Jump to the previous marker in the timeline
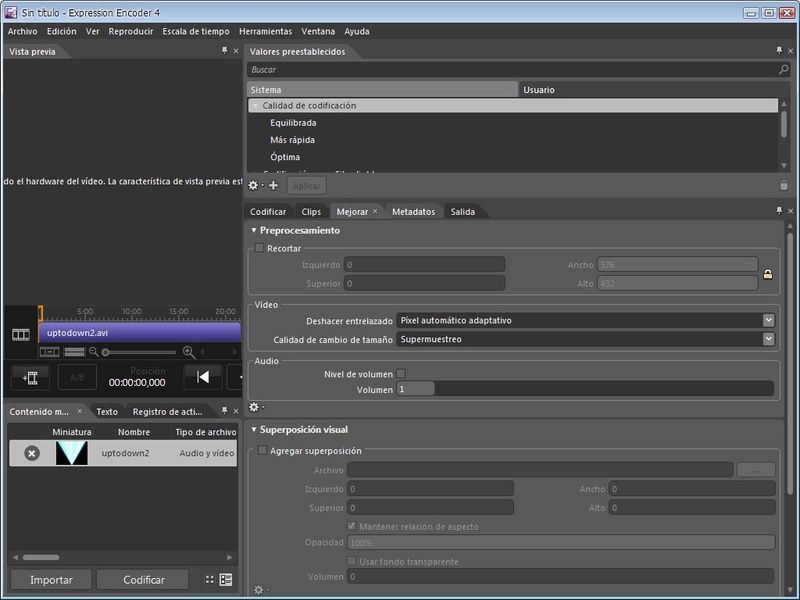Viewport: 800px width, 600px height. [x=203, y=377]
